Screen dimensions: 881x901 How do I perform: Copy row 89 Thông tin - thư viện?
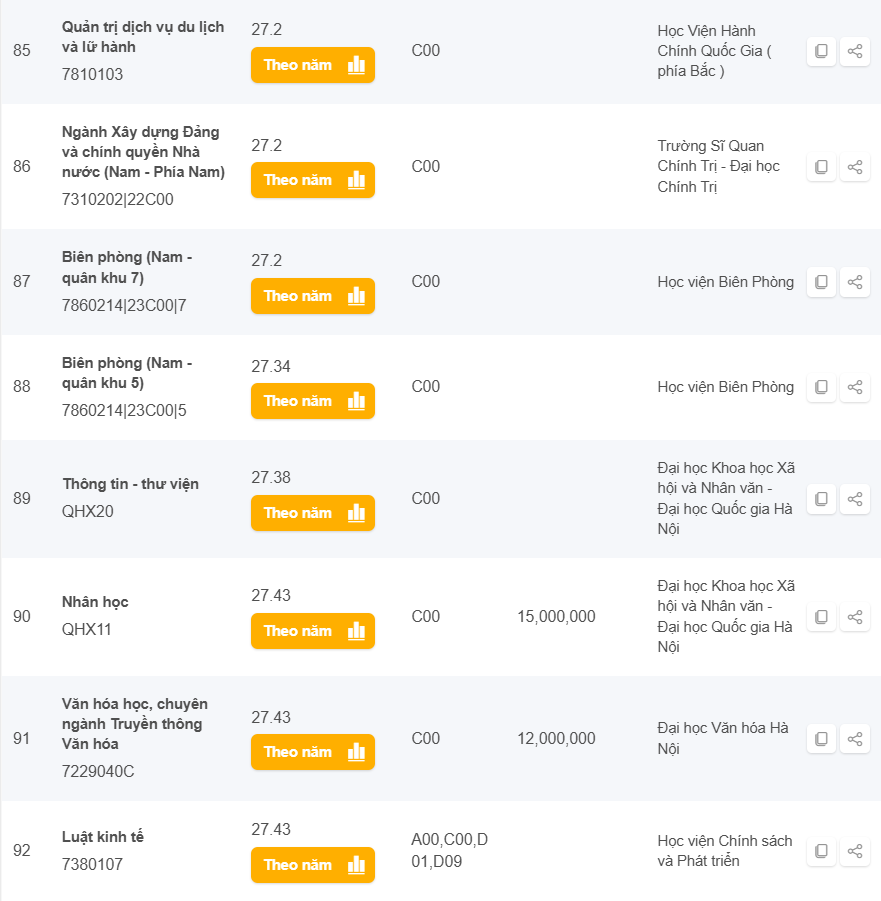821,499
